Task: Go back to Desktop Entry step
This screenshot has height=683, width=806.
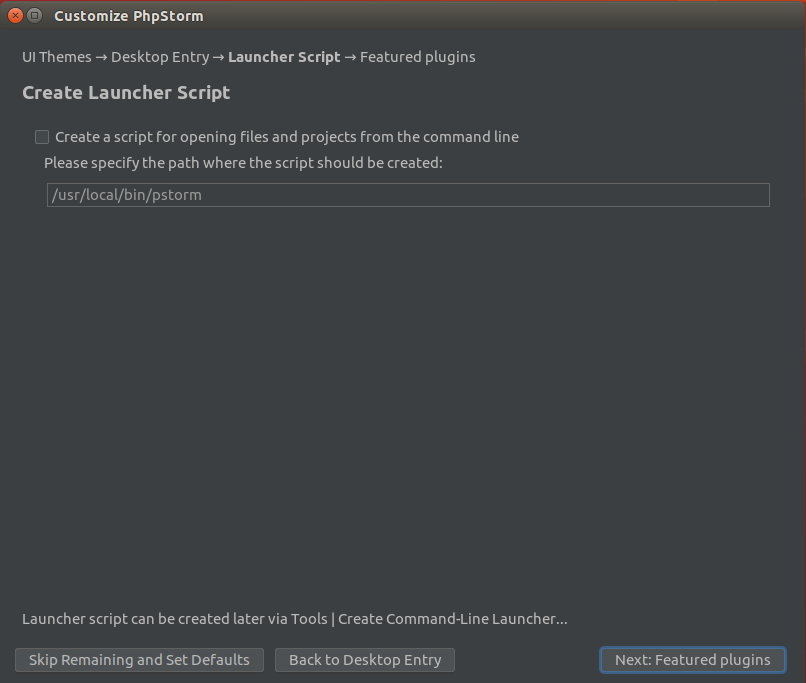Action: tap(365, 660)
